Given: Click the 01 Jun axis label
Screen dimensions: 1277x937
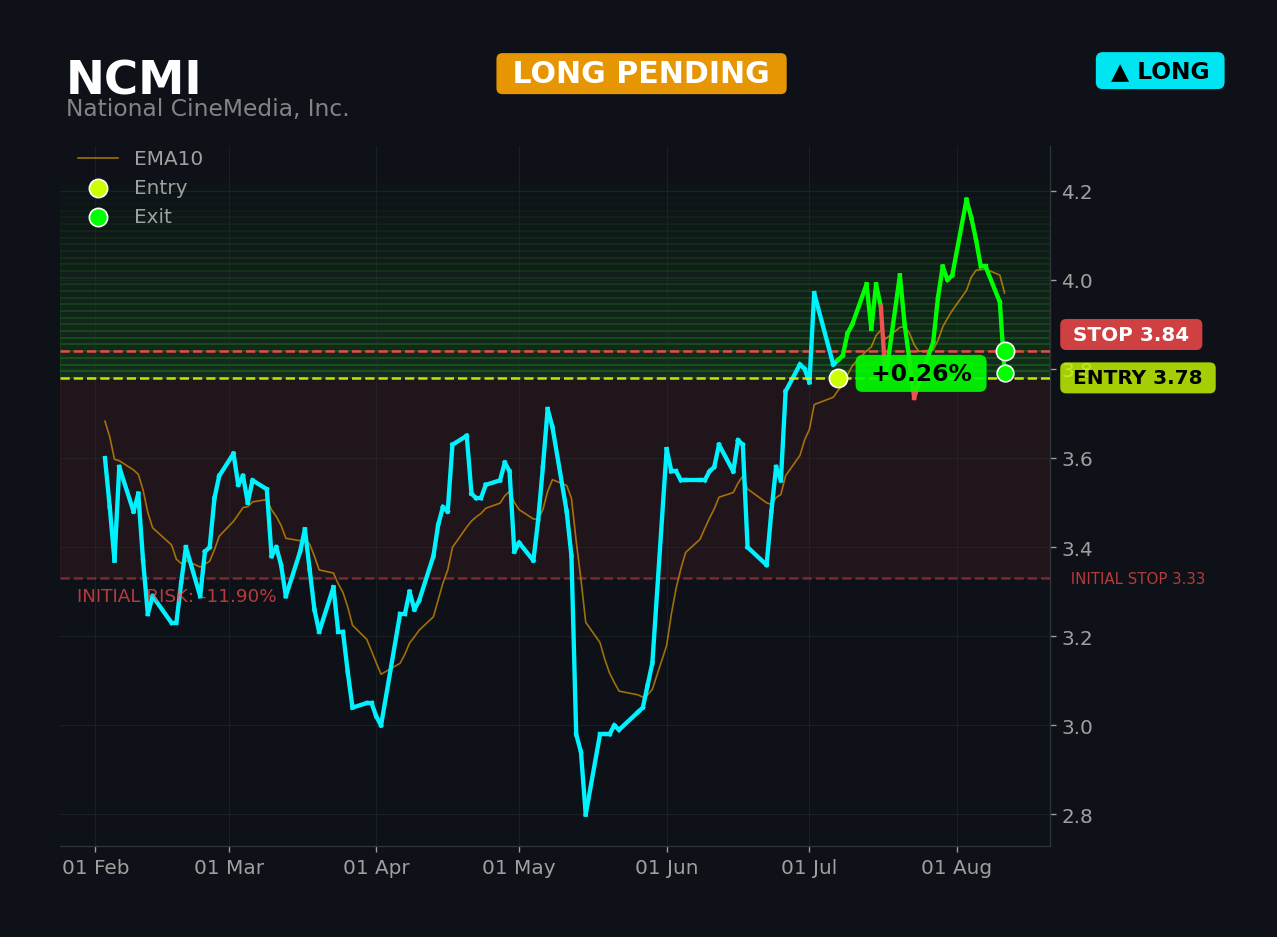Looking at the screenshot, I should tap(667, 868).
